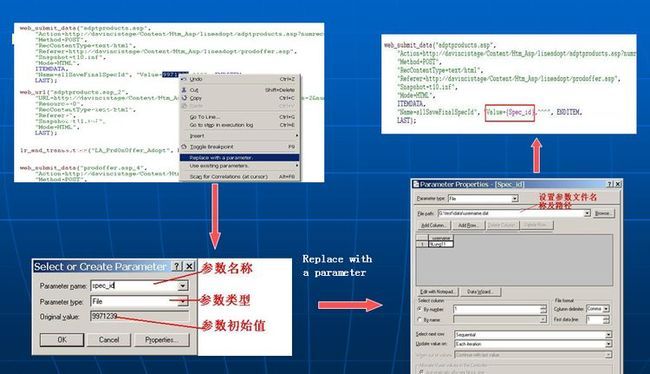Click the help icon in Parameter Properties title bar
Viewport: 650px width, 374px height.
(x=610, y=184)
